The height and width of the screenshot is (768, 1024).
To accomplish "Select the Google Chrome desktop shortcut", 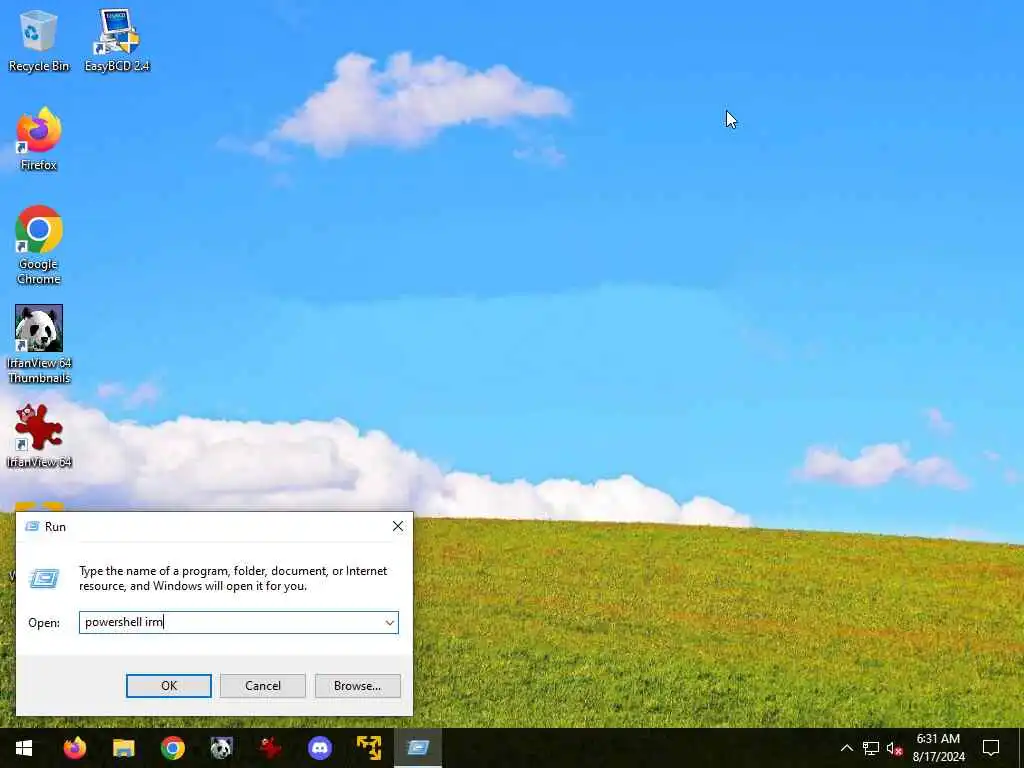I will point(39,245).
